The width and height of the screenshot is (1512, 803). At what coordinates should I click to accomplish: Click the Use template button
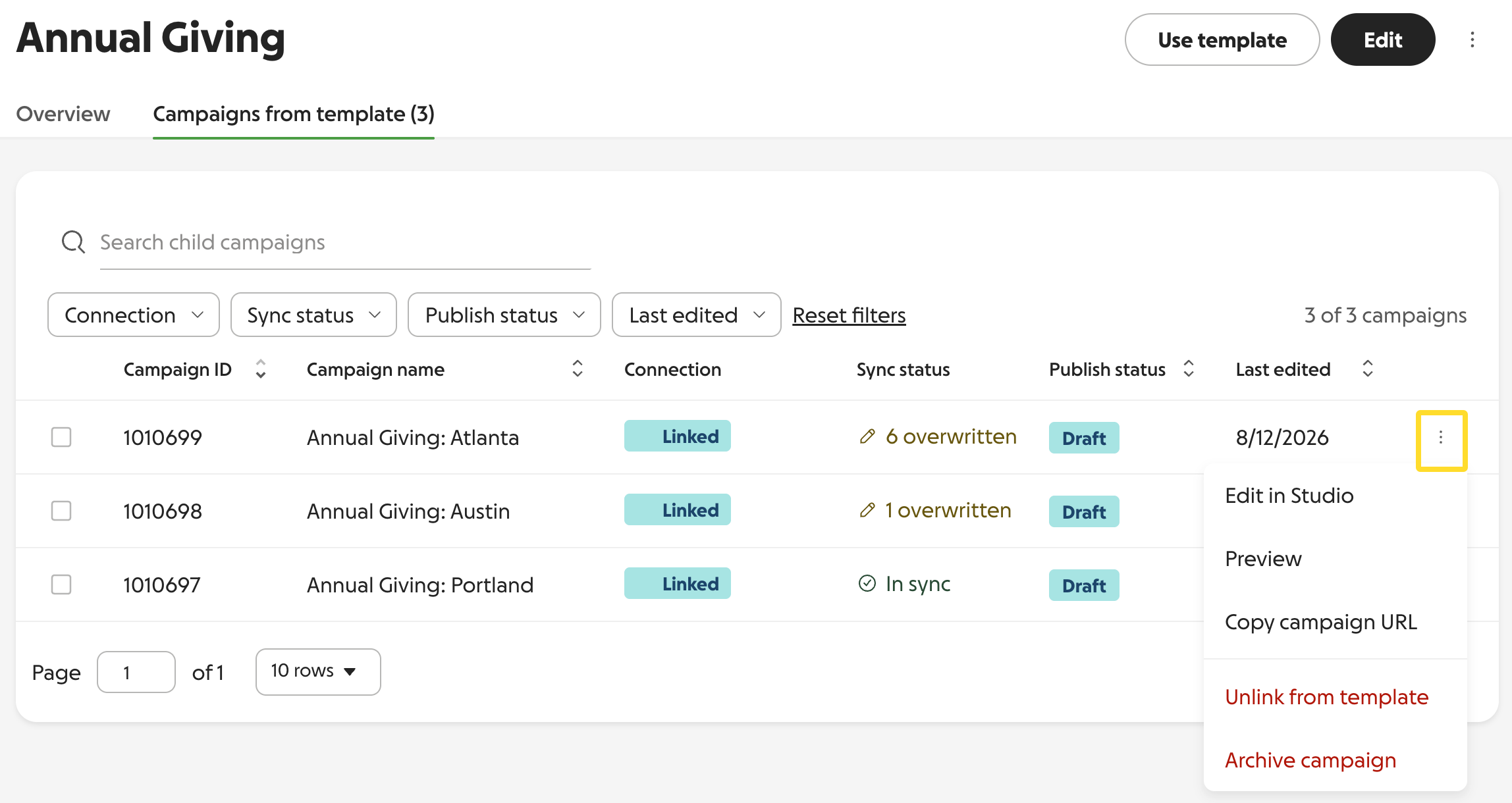[1222, 39]
